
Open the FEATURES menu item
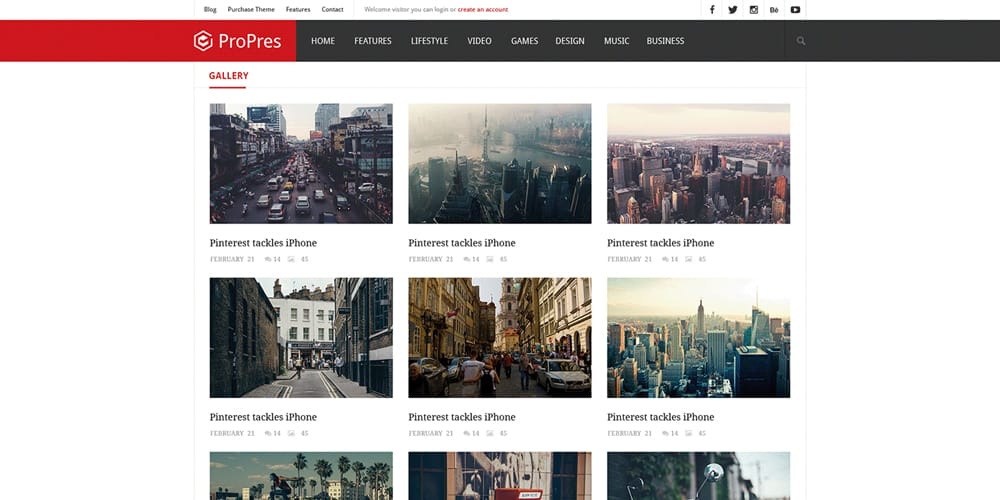372,41
